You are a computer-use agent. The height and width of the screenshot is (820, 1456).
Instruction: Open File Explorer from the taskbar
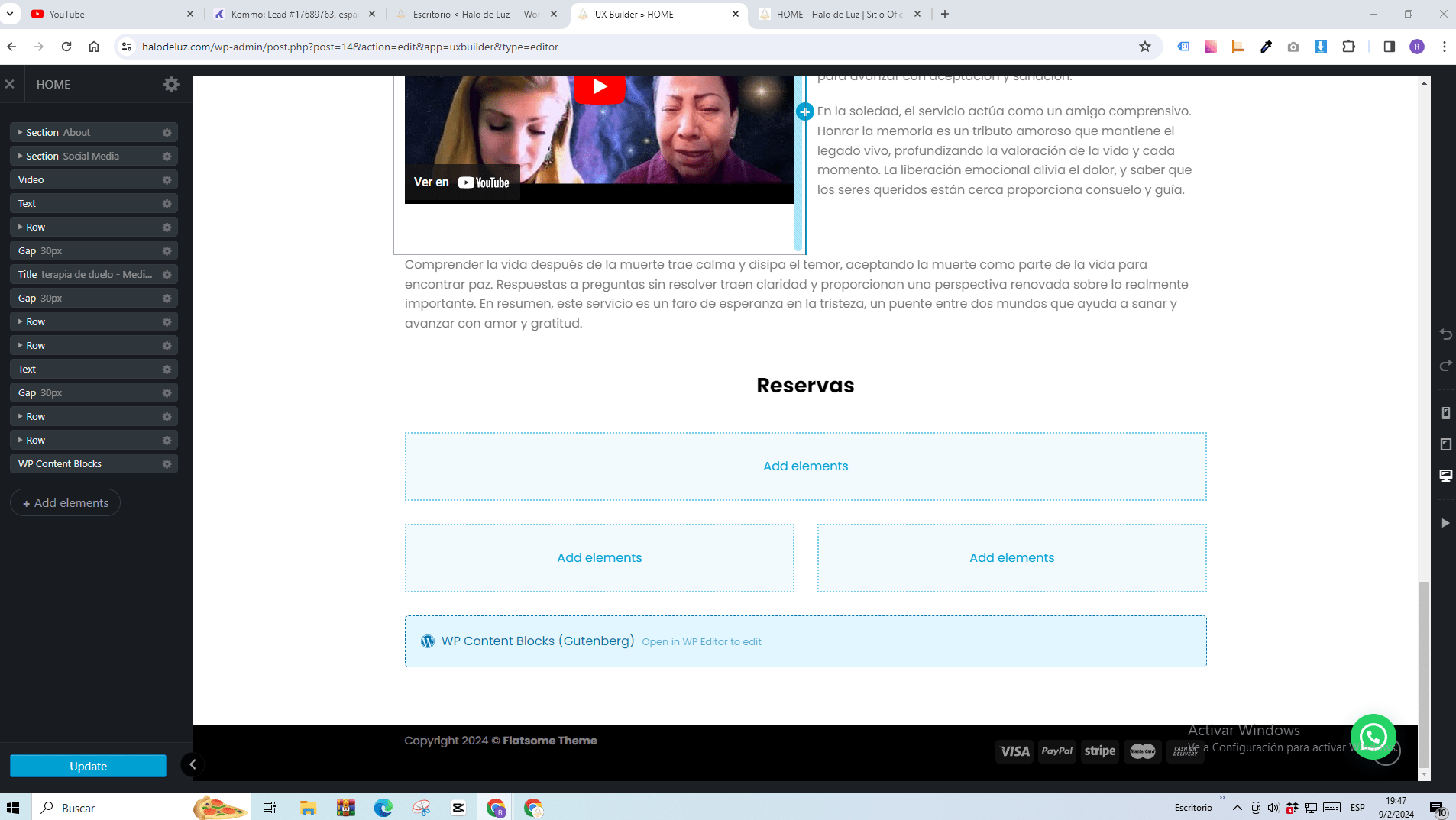(x=308, y=808)
